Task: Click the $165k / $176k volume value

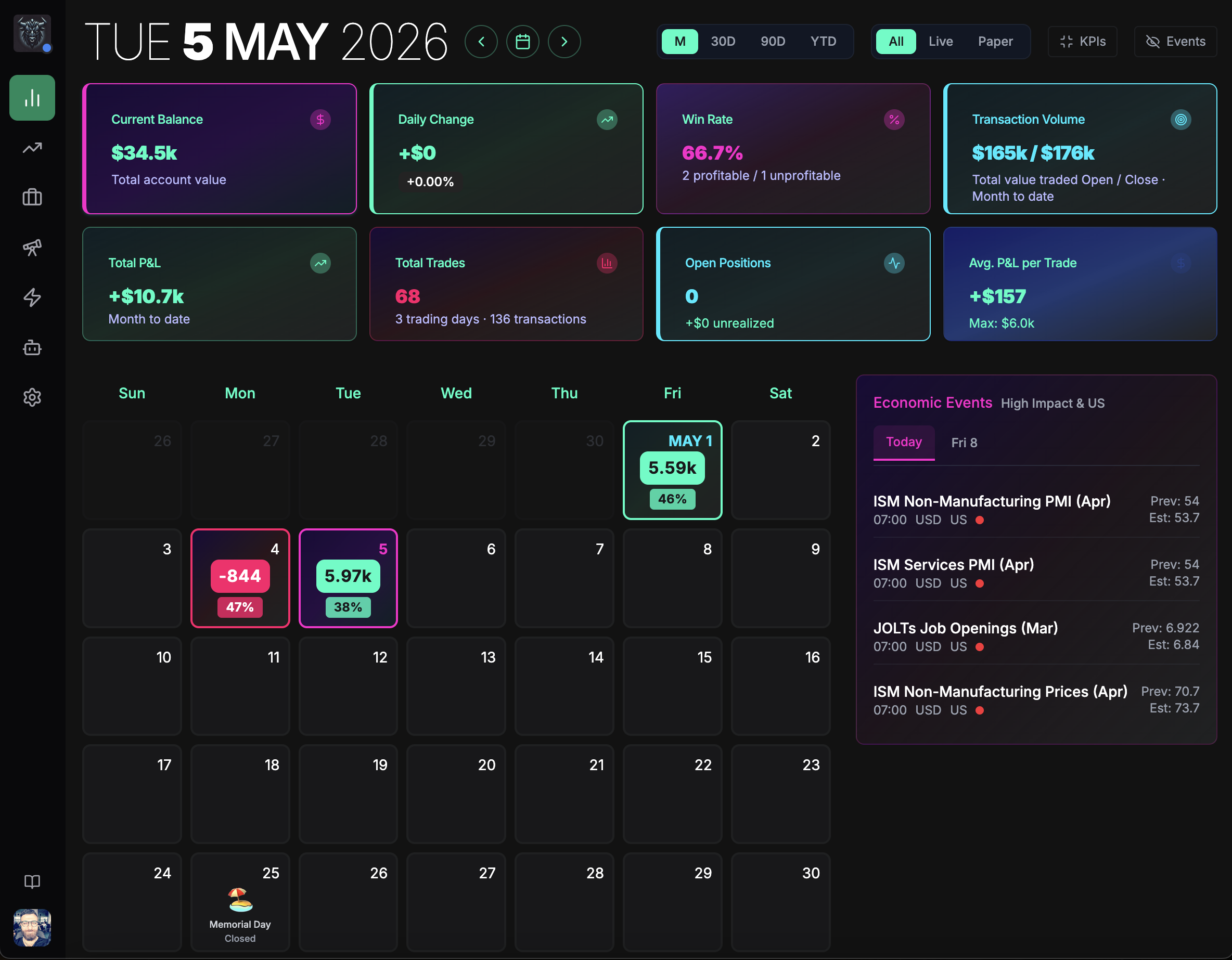Action: coord(1033,153)
